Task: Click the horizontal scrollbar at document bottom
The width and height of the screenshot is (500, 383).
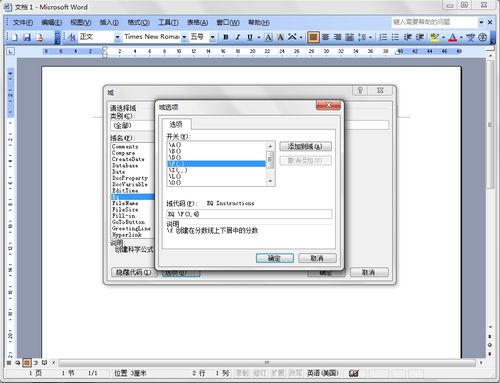Action: pos(267,363)
